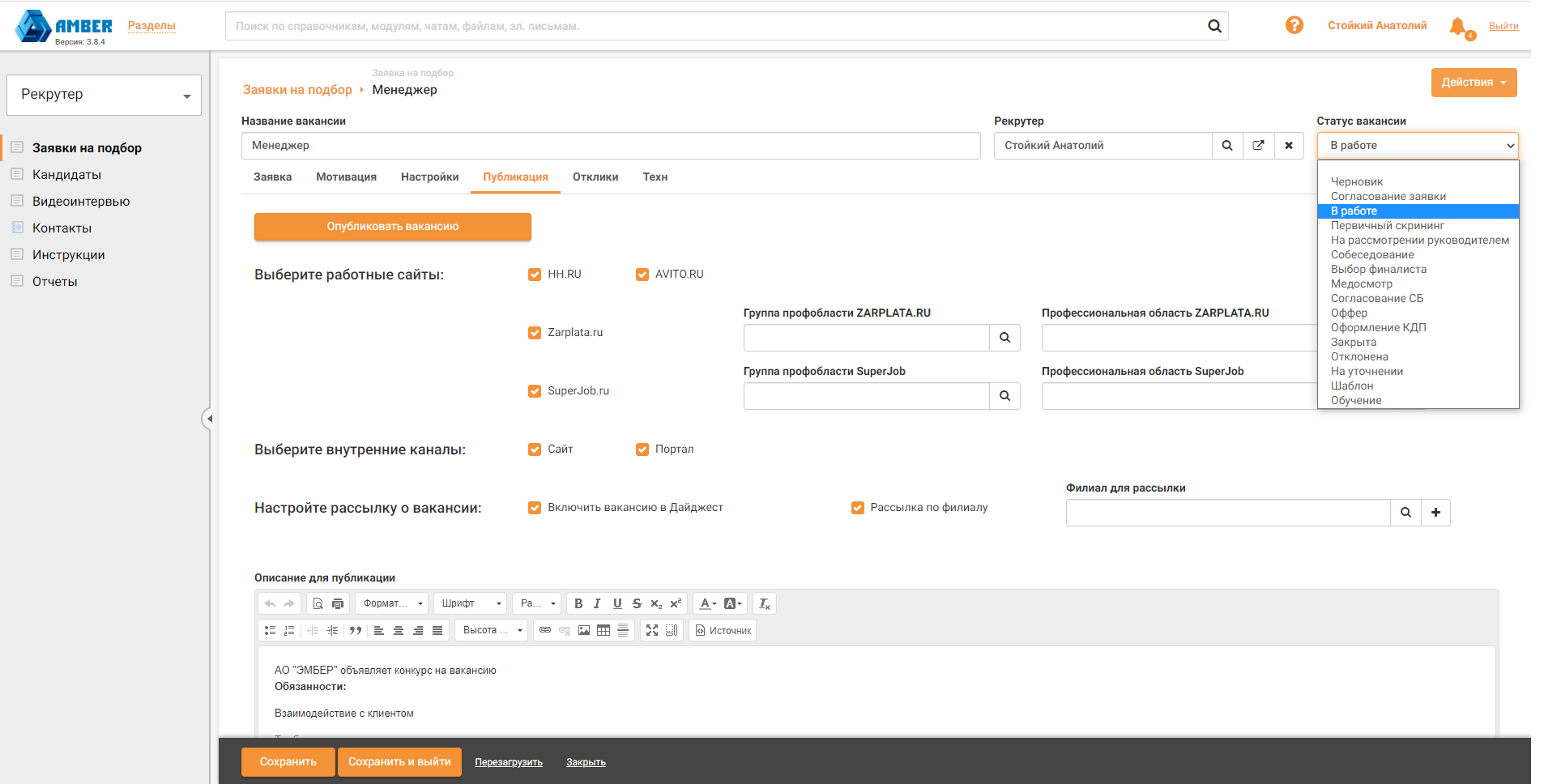Click the notifications bell icon
This screenshot has height=784, width=1544.
1458,26
